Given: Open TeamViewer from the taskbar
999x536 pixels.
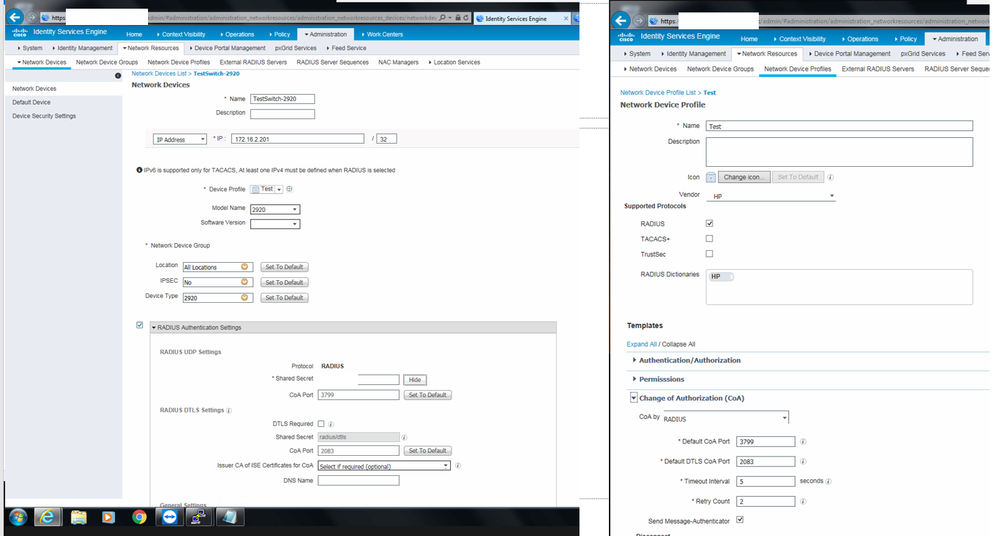Looking at the screenshot, I should coord(169,517).
